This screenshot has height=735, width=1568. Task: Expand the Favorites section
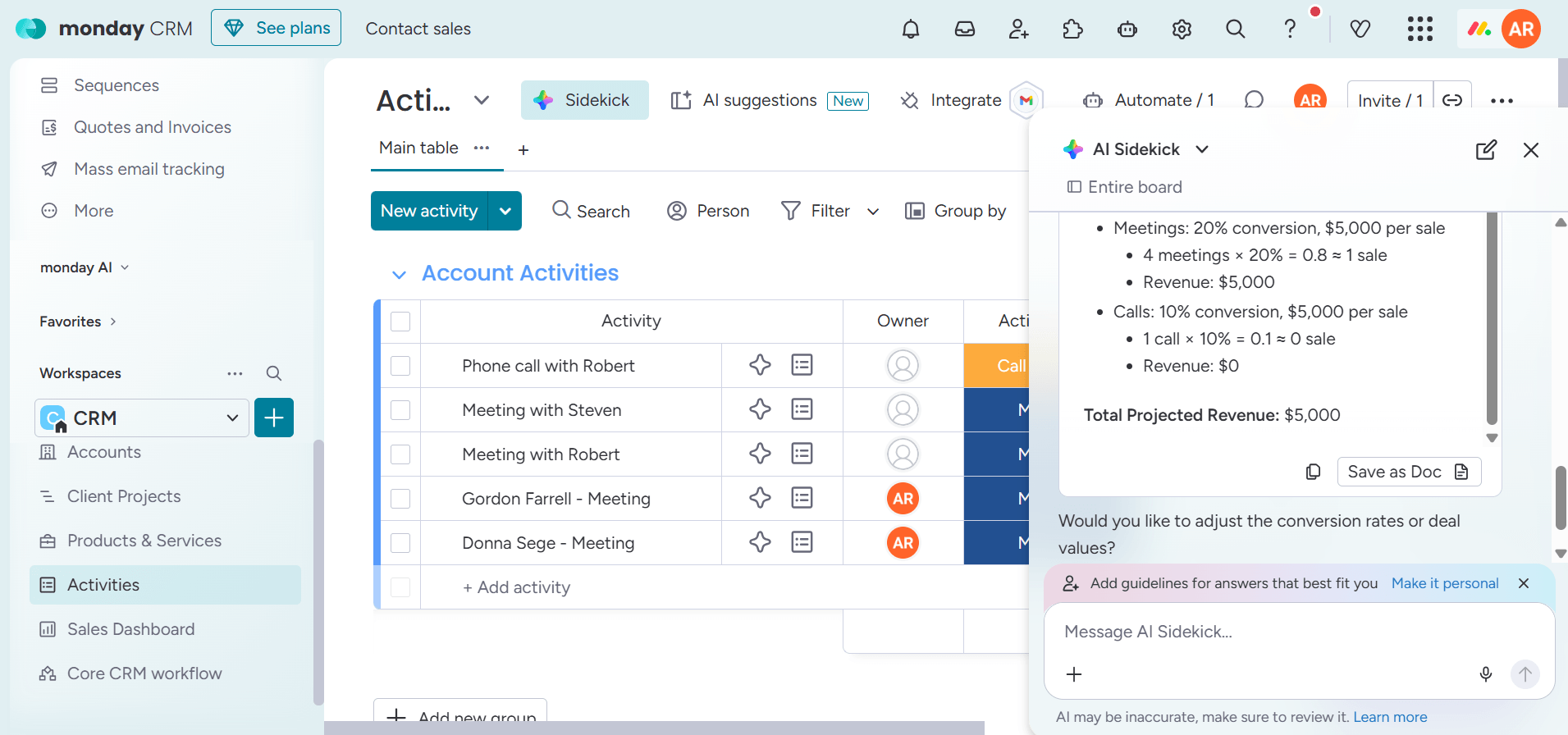point(78,322)
